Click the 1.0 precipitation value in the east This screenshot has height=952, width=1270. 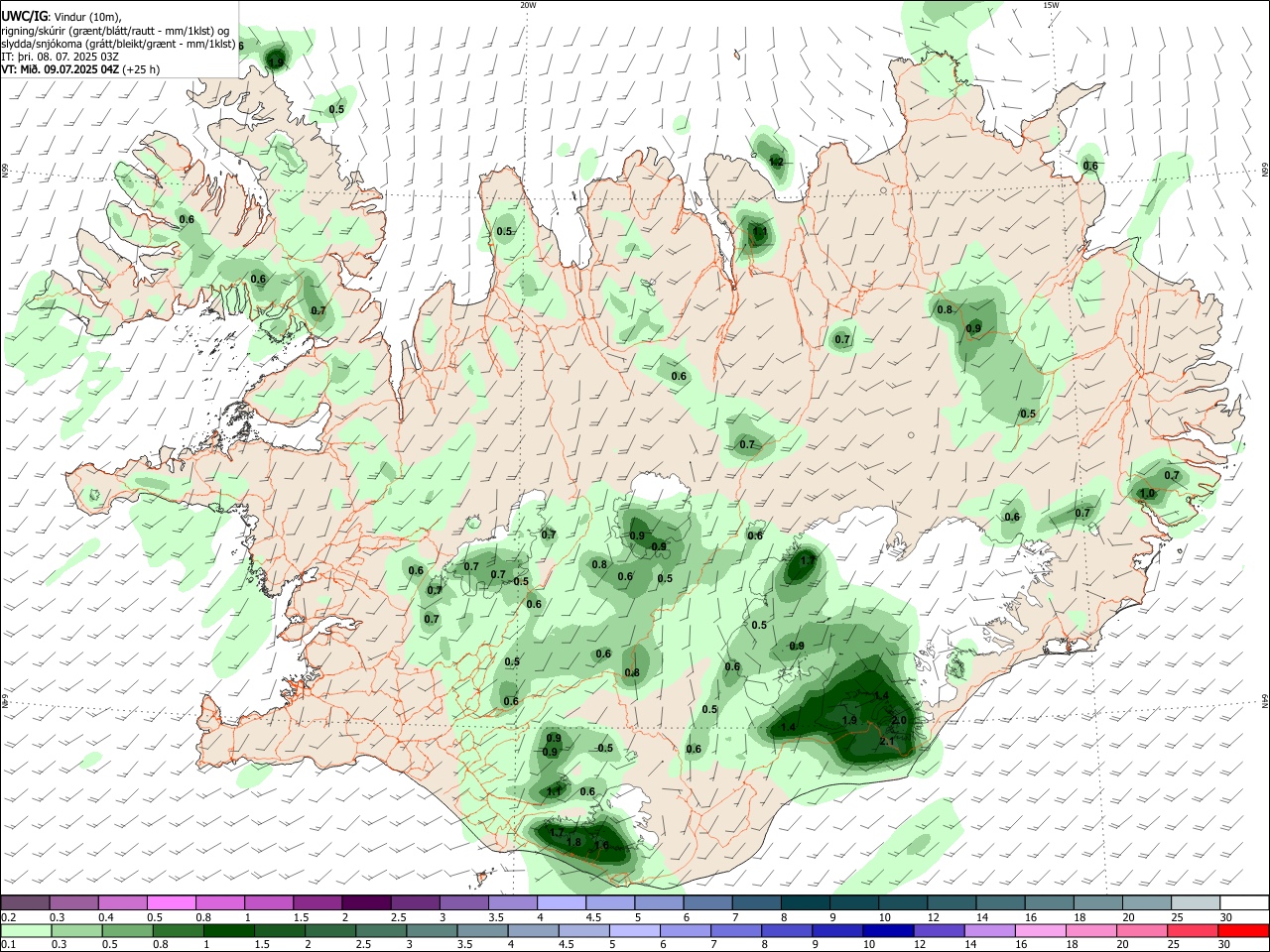tap(1147, 493)
